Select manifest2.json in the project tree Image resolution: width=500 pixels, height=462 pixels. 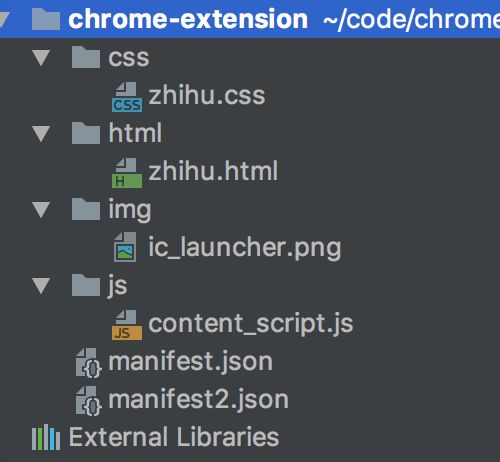(x=199, y=400)
